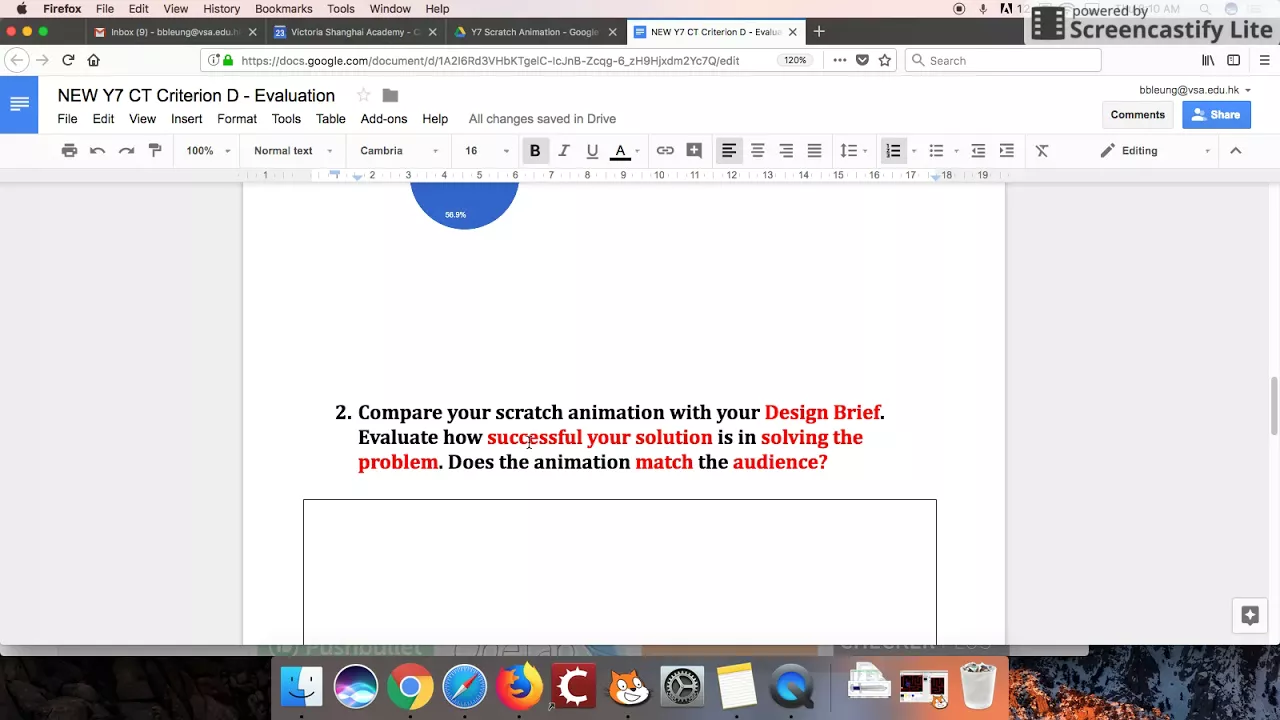The width and height of the screenshot is (1280, 720).
Task: Click the Firefox Search field
Action: point(1003,60)
